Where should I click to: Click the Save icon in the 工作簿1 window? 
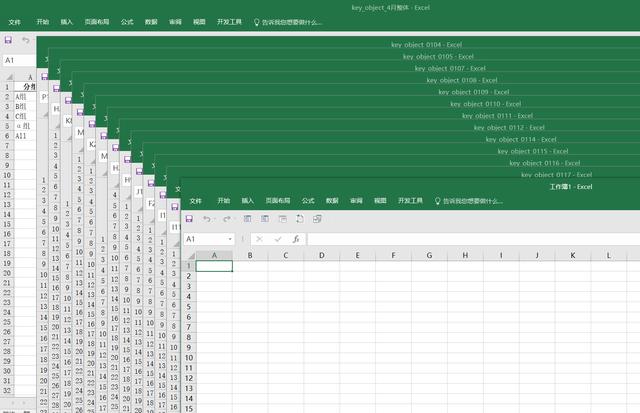click(188, 218)
